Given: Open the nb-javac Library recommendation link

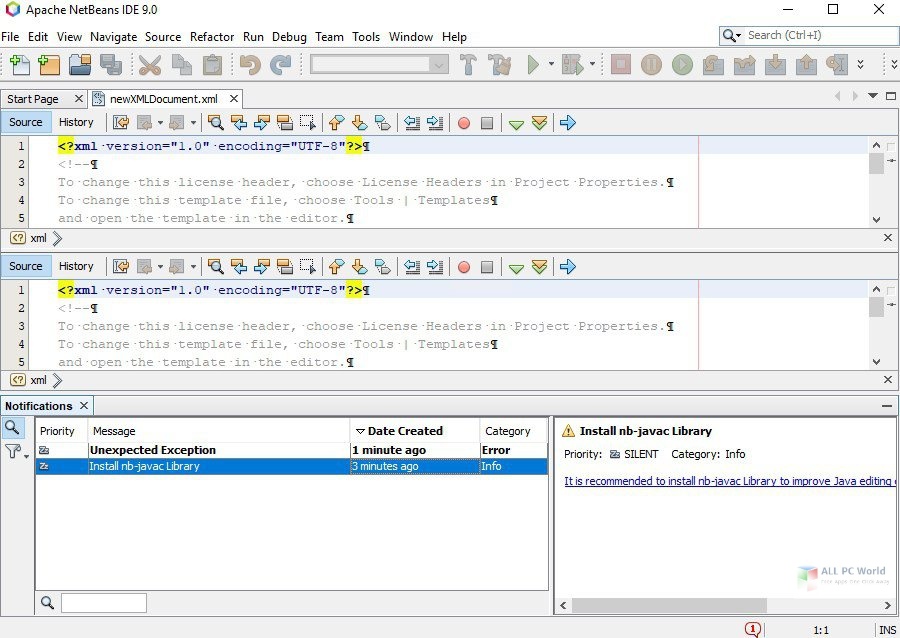Looking at the screenshot, I should 730,481.
